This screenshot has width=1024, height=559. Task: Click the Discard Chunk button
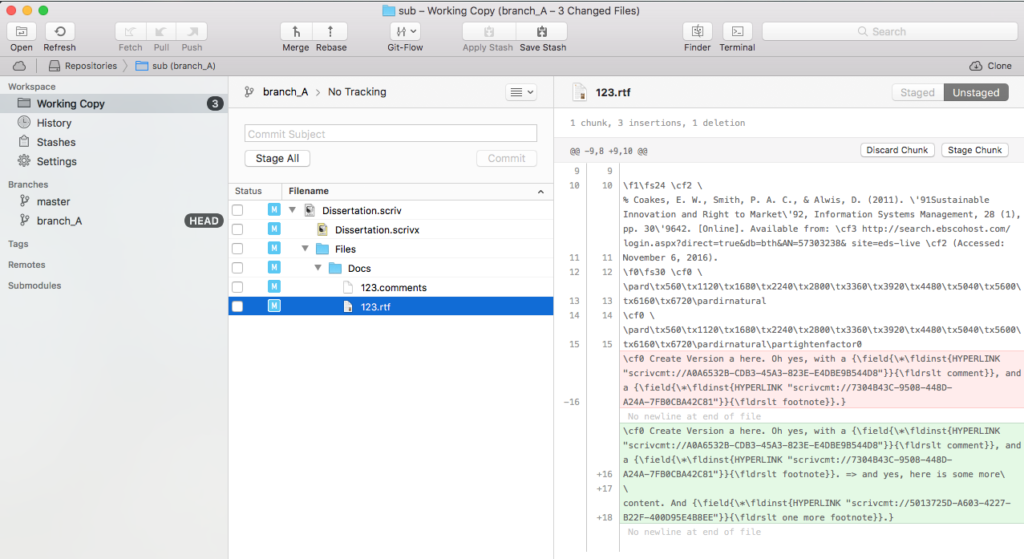point(897,150)
